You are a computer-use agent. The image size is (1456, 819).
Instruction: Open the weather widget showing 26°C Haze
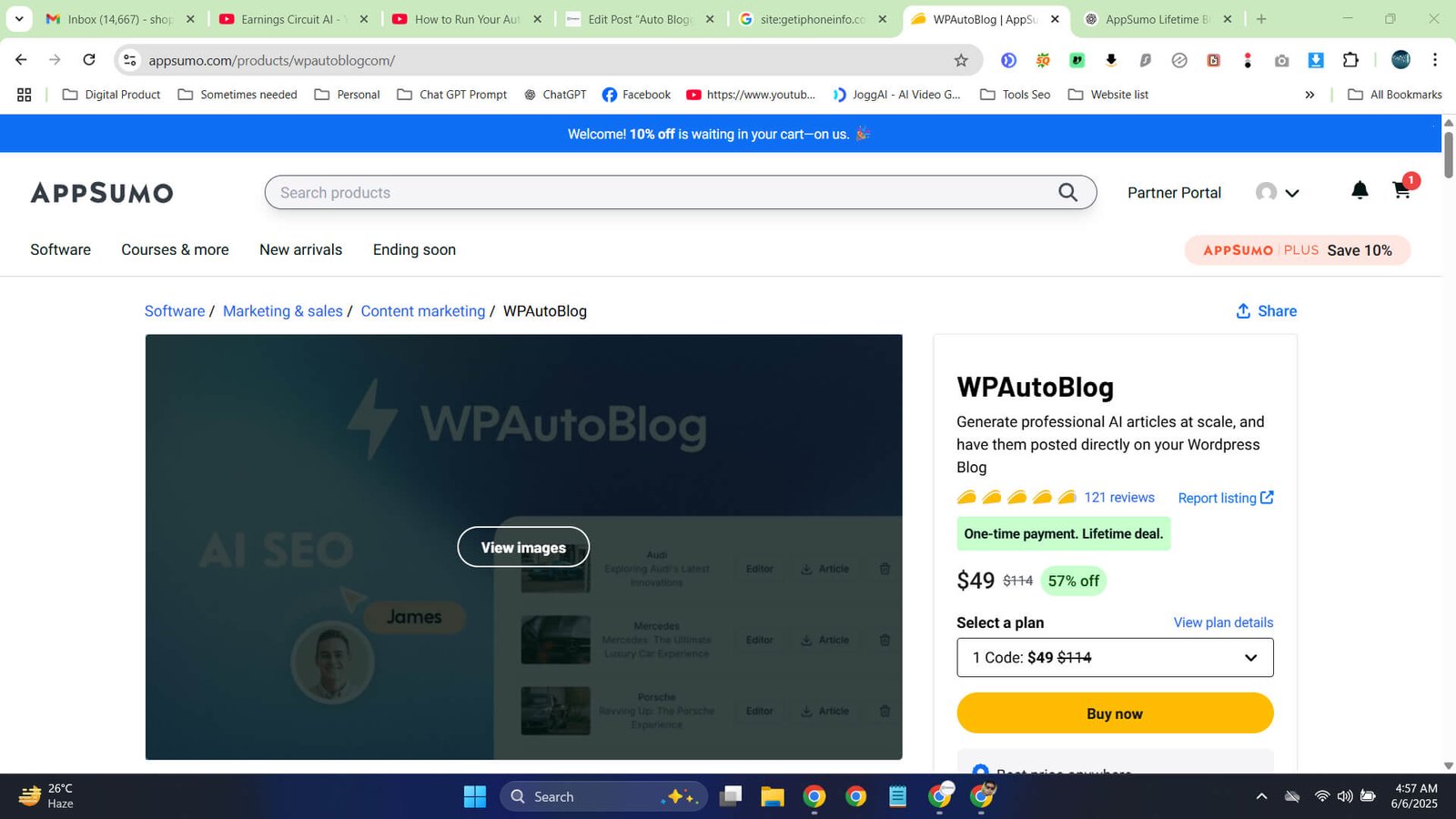point(46,796)
